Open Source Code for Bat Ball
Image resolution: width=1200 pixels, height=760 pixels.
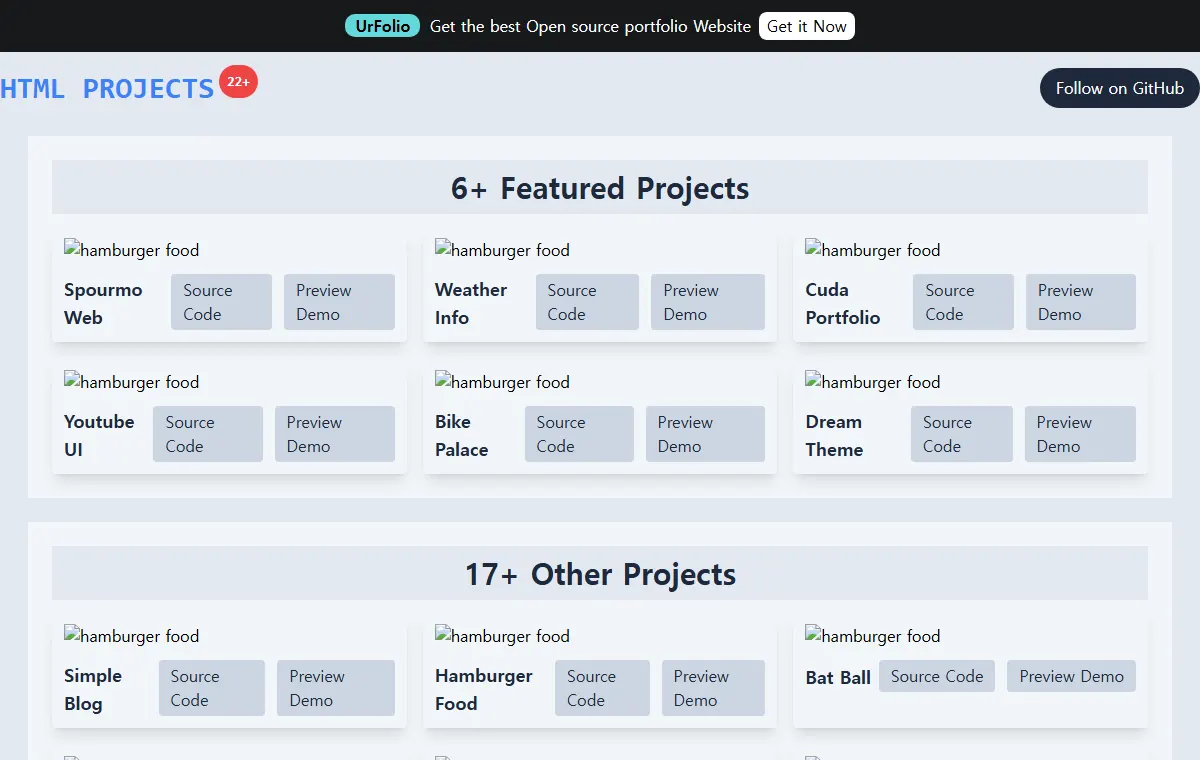[937, 676]
